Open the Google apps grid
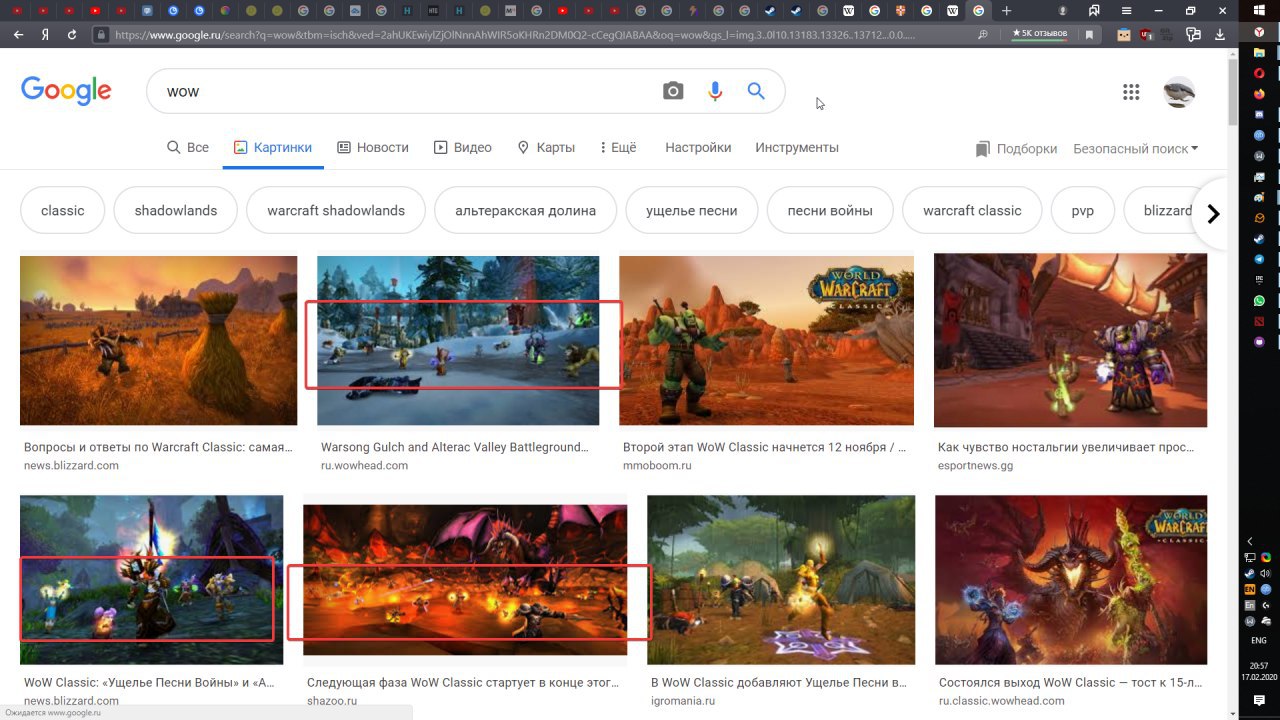The height and width of the screenshot is (720, 1280). 1131,92
